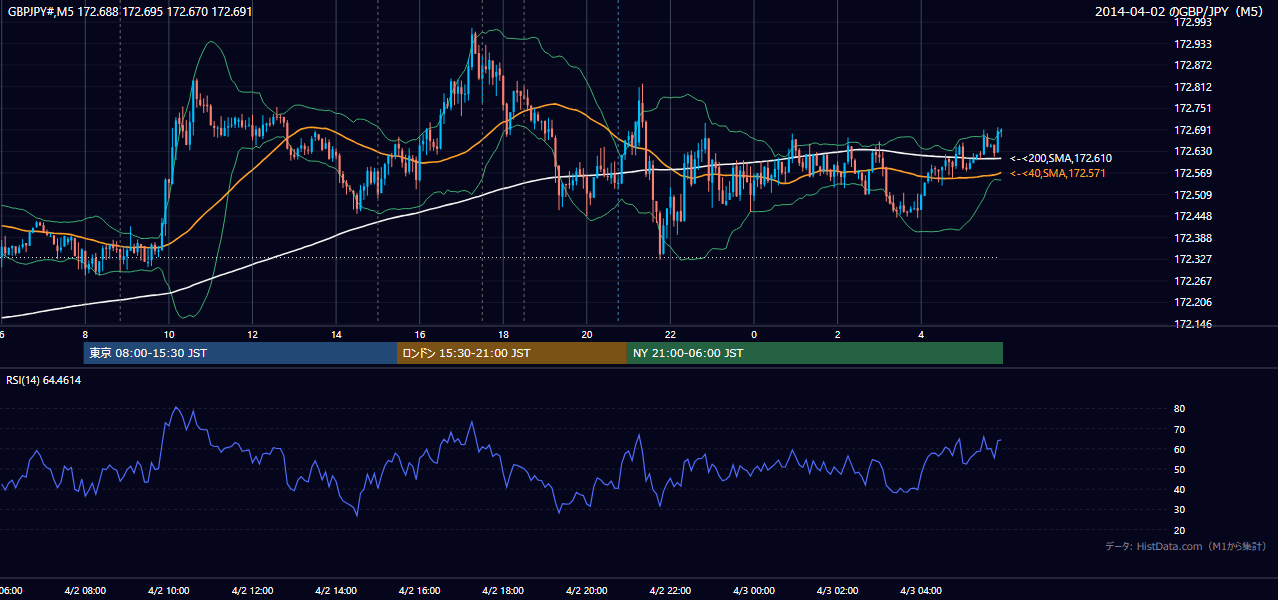Click price axis value 172.327
The height and width of the screenshot is (600, 1278).
click(1192, 259)
